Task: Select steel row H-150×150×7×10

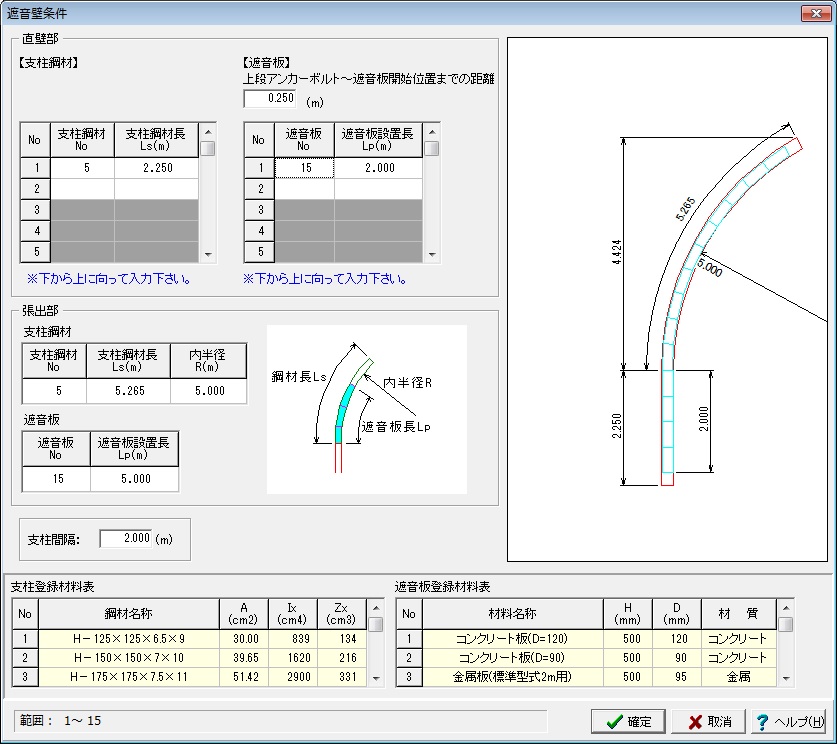Action: (189, 658)
